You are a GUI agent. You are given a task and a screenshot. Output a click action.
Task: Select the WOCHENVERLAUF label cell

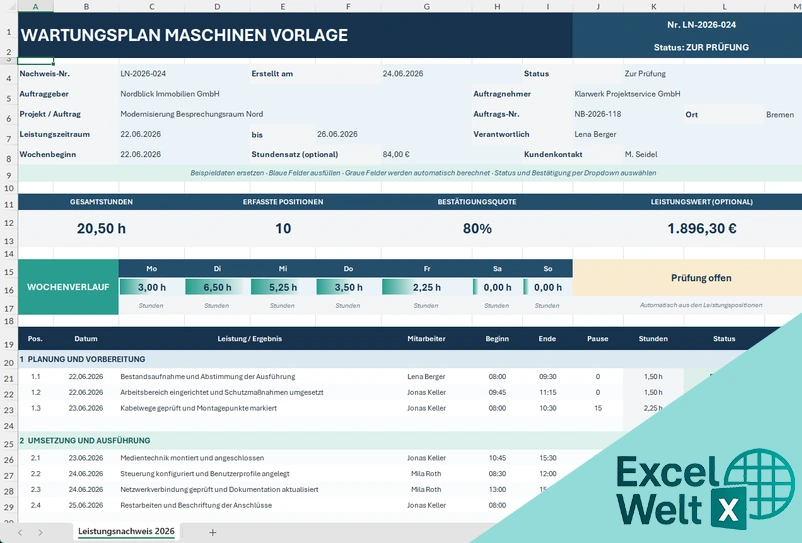point(68,287)
